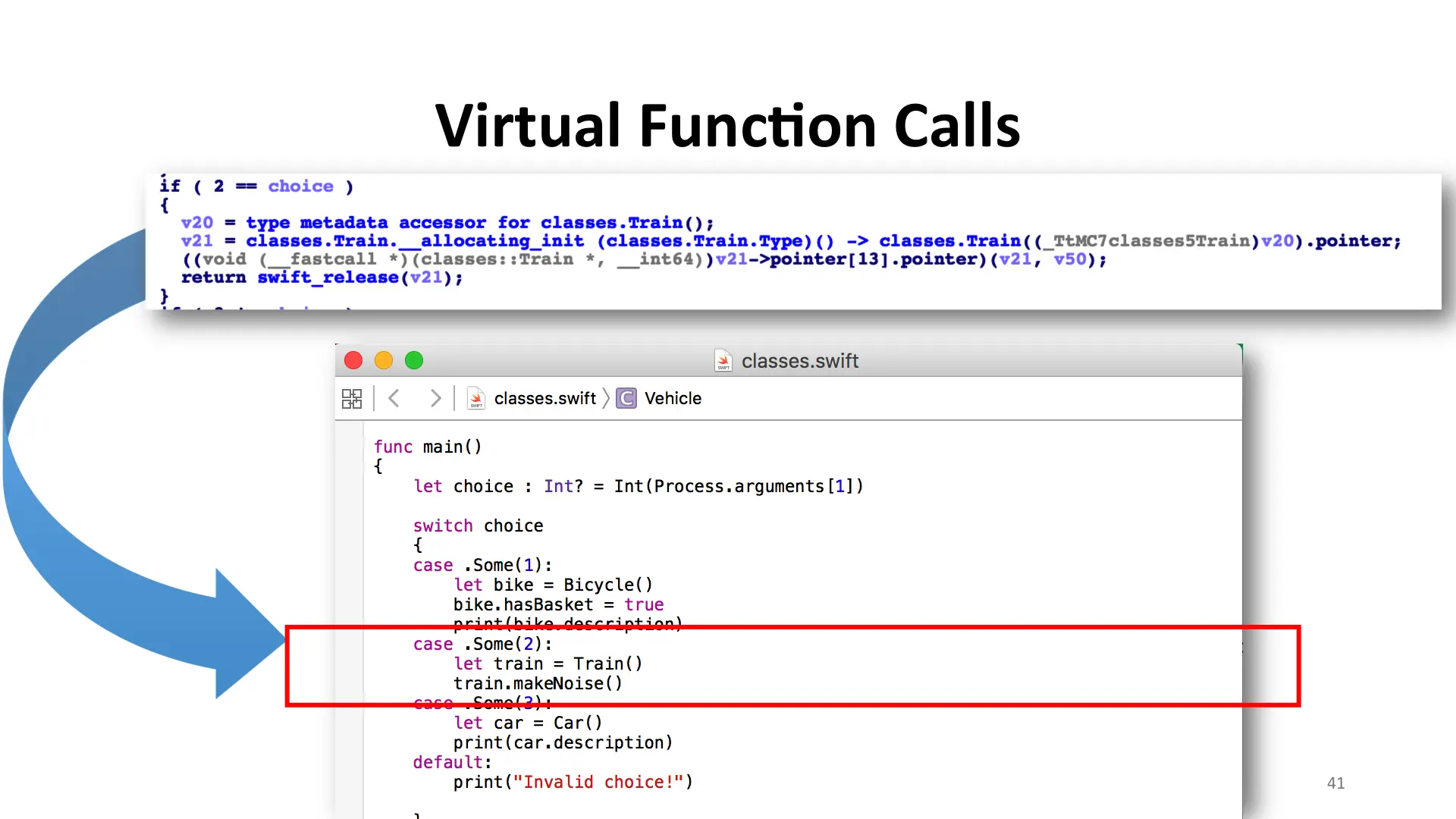
Task: Click the swift_release call in decompiled code
Action: coord(328,278)
